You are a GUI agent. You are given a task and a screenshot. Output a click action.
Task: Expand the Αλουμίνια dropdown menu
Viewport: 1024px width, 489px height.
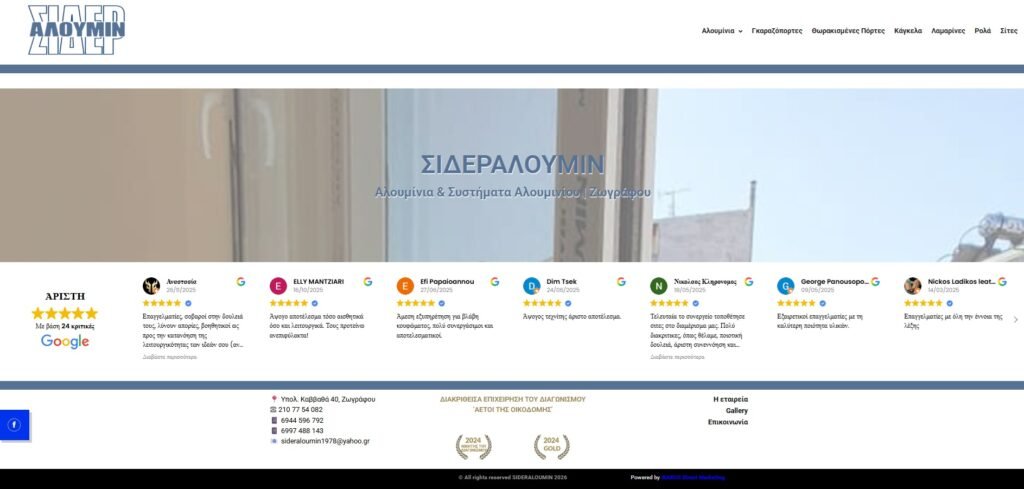tap(722, 31)
